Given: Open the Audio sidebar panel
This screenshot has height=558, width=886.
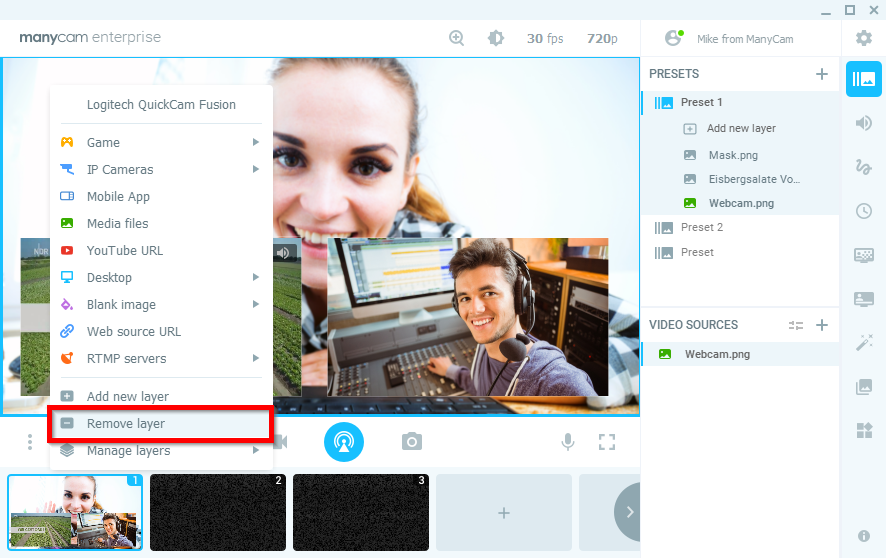Looking at the screenshot, I should [x=863, y=123].
